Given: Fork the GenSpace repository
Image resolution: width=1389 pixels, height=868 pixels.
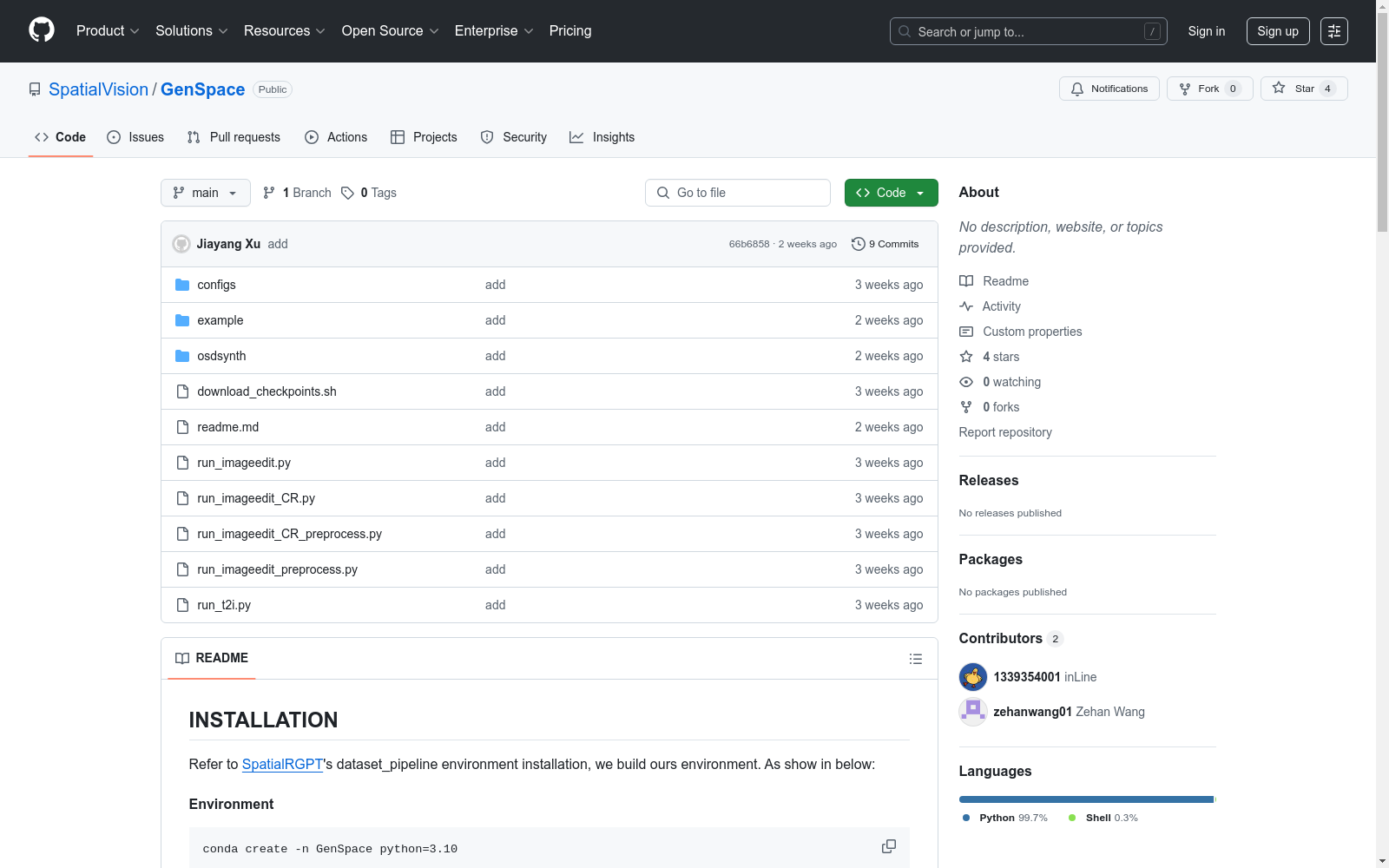Looking at the screenshot, I should tap(1210, 89).
